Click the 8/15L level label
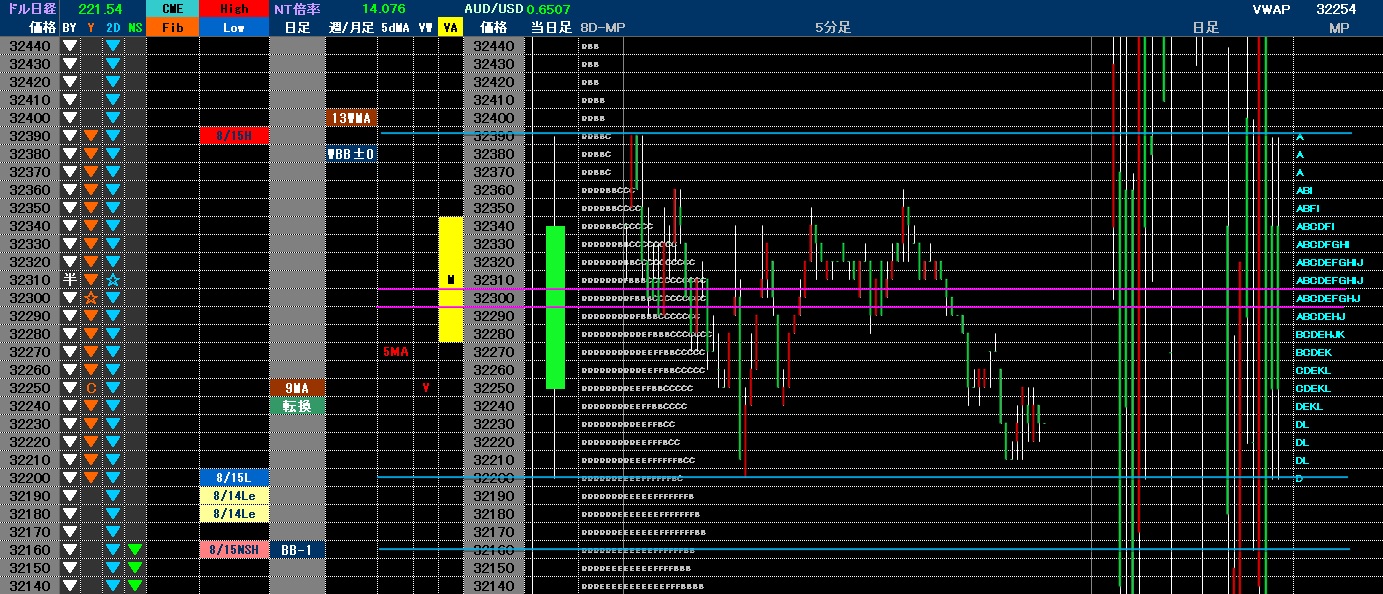This screenshot has height=594, width=1383. tap(234, 478)
